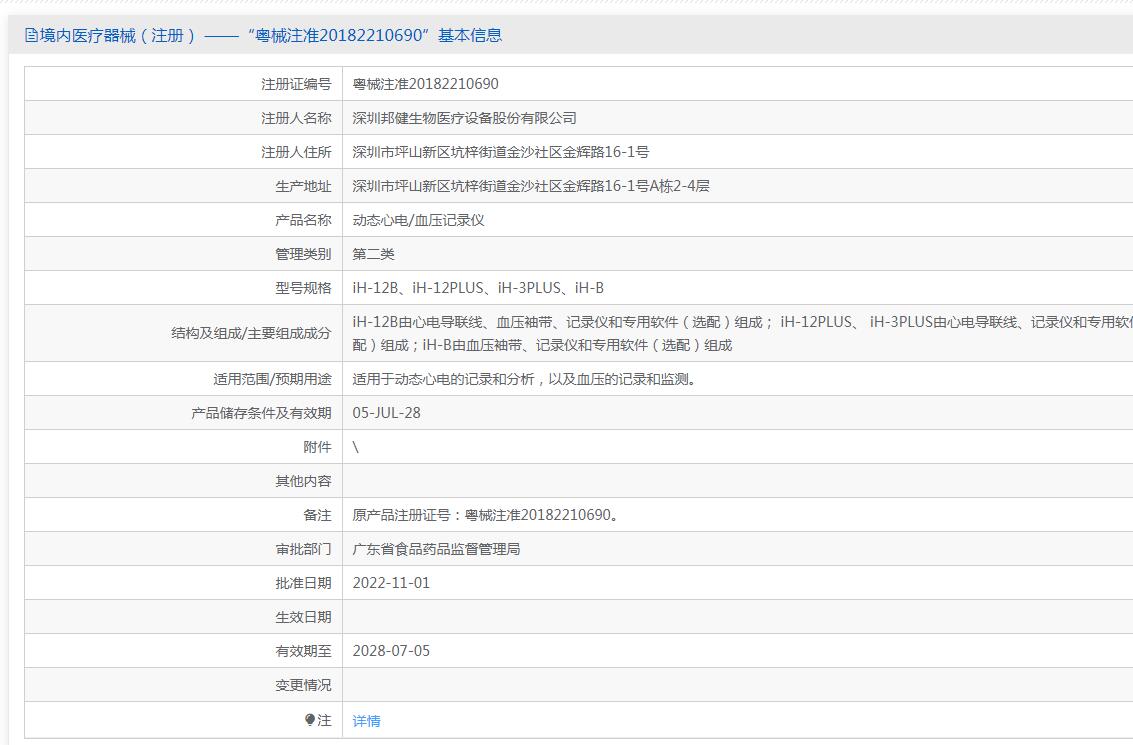This screenshot has width=1133, height=745.
Task: Click the 审批部门 label
Action: (303, 549)
